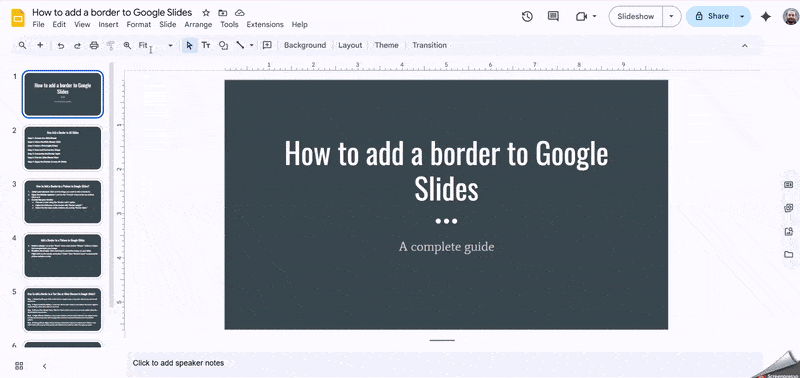
Task: Open version history clock icon
Action: (527, 16)
